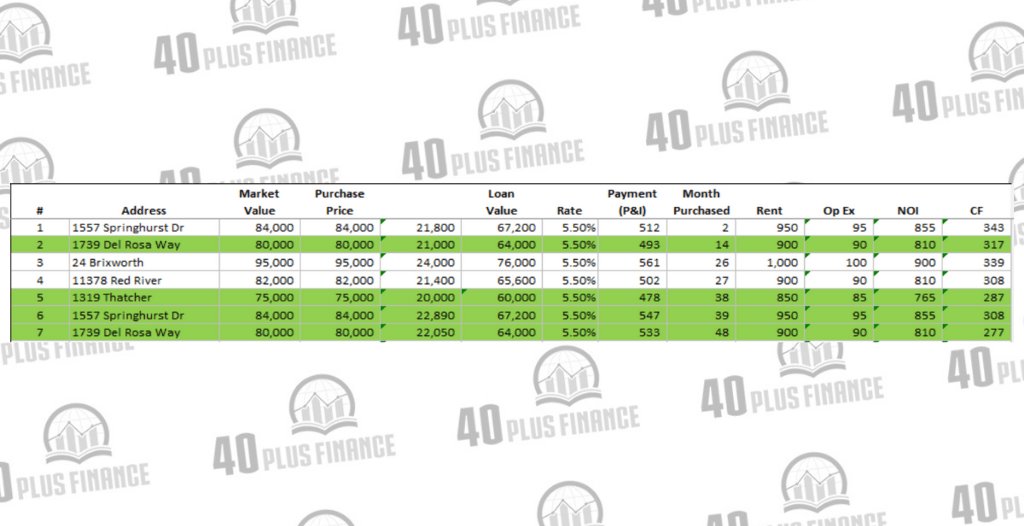Click the 76,000 loan value cell
The image size is (1024, 526).
[502, 263]
